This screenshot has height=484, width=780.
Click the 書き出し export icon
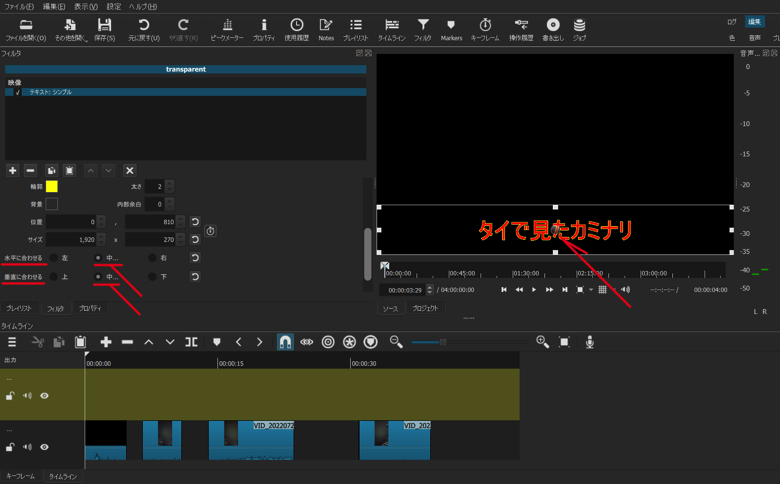coord(553,25)
